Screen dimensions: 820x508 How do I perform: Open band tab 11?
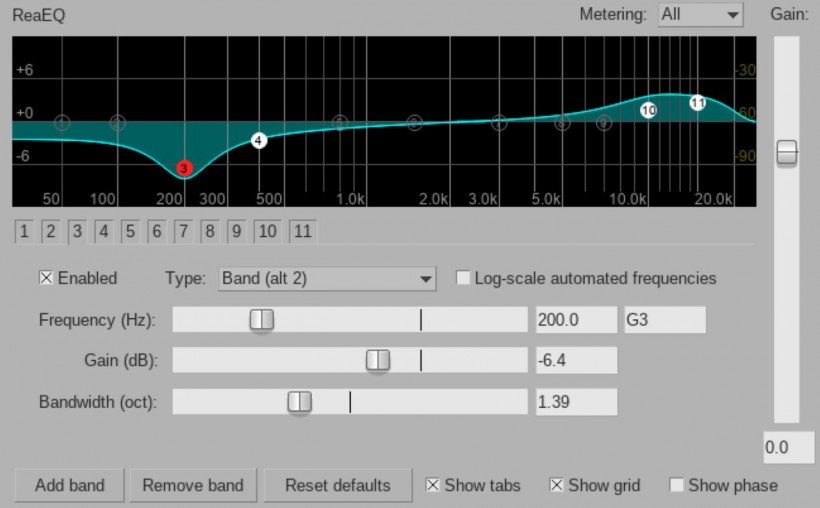pos(302,232)
